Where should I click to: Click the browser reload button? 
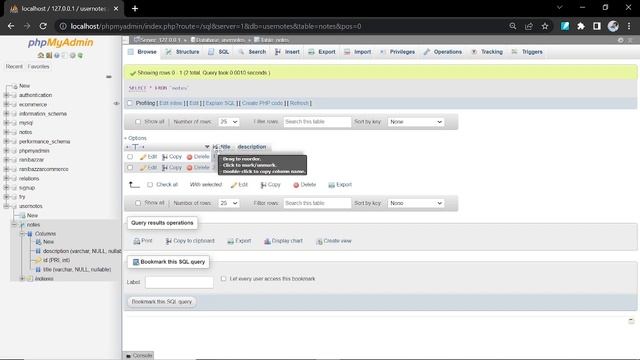tap(43, 26)
